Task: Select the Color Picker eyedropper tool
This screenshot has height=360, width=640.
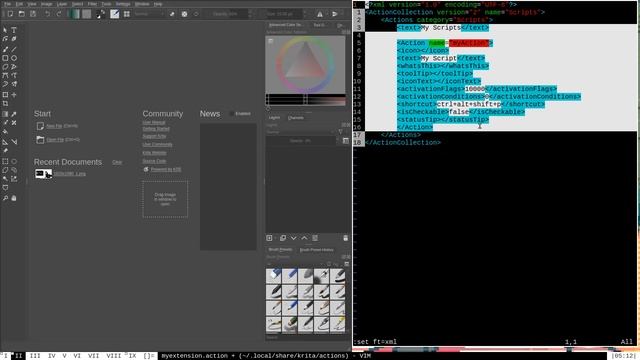Action: tap(14, 114)
